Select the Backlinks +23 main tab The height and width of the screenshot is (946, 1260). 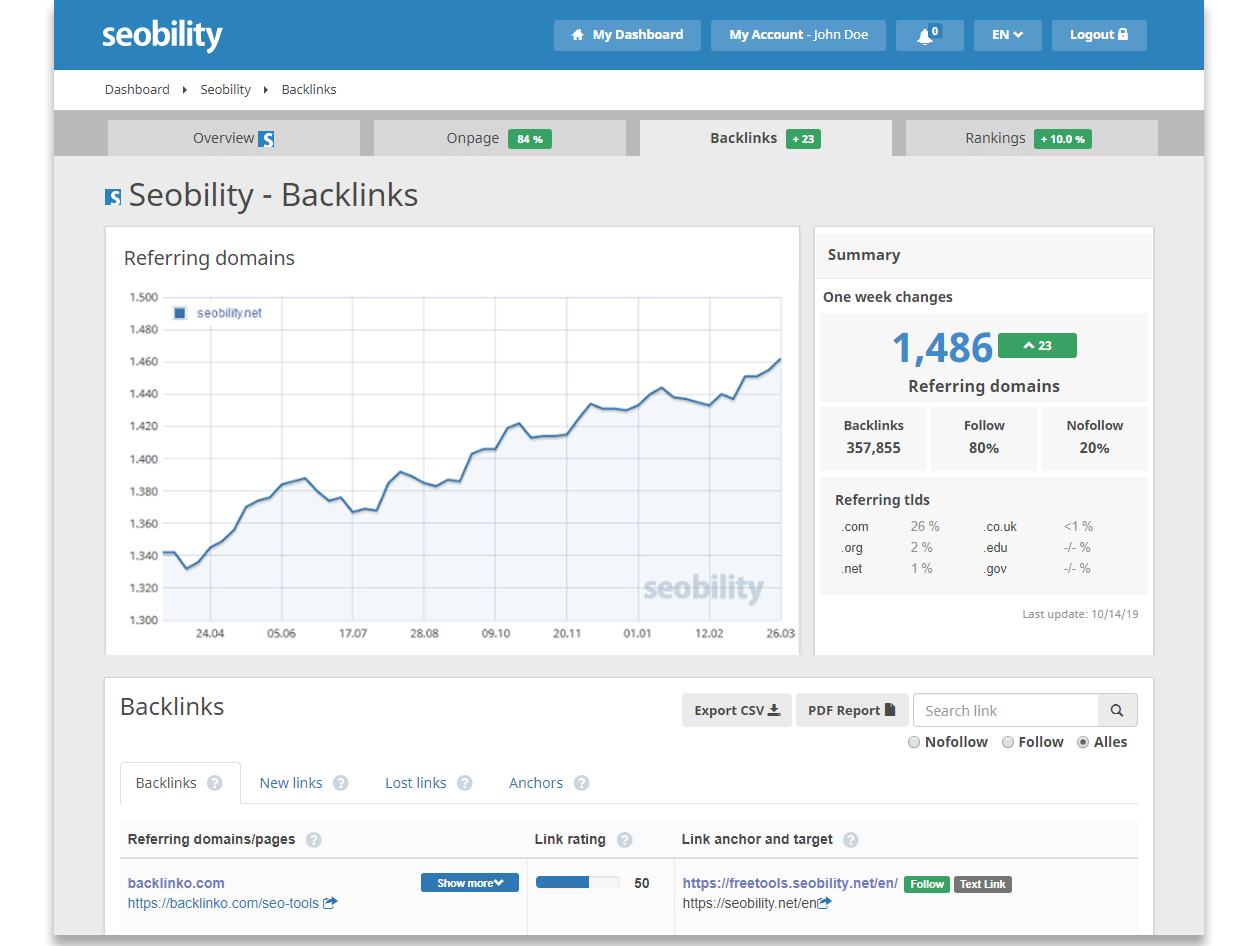point(765,138)
